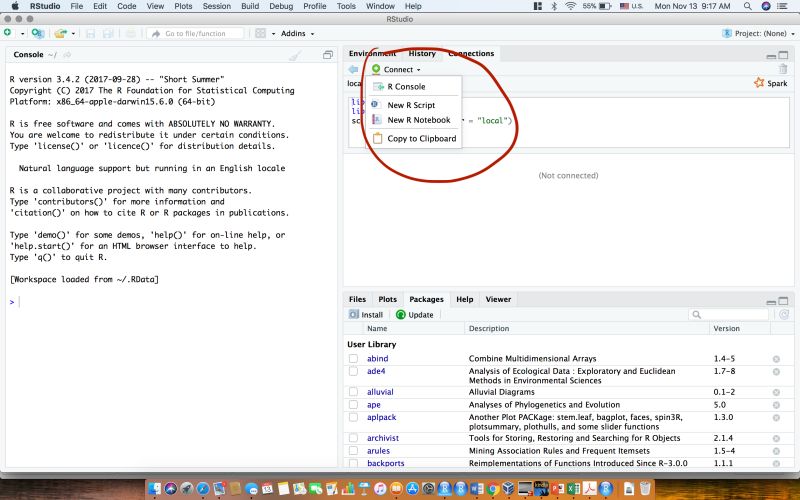Remove the abind package icon
The image size is (800, 500).
click(776, 359)
